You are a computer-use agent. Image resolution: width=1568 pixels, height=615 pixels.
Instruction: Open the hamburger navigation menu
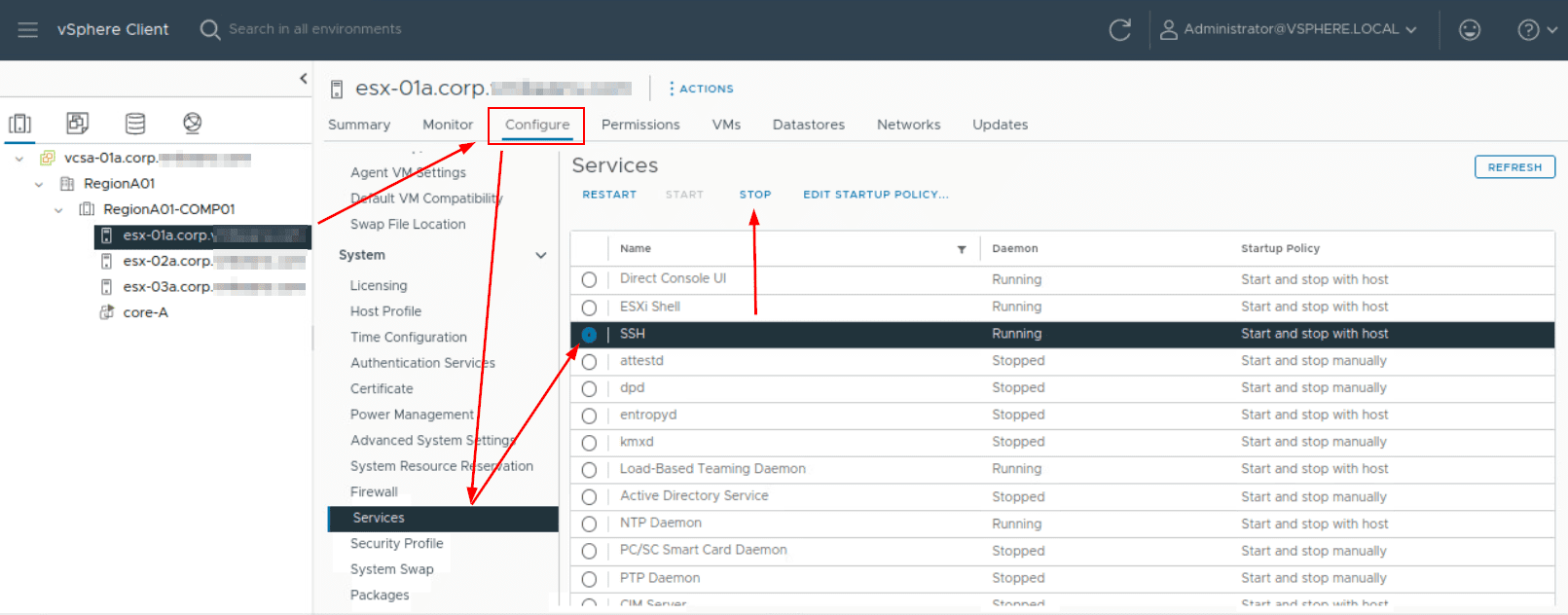tap(27, 29)
